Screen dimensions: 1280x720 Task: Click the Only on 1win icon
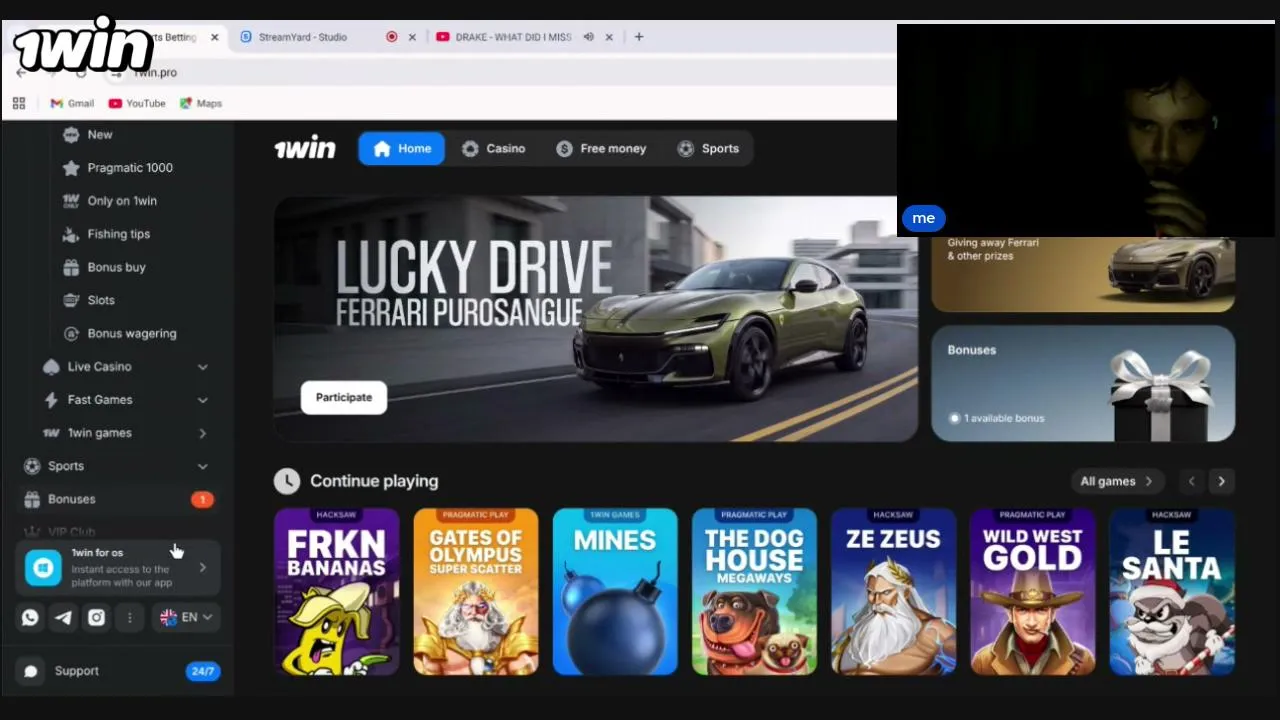(x=71, y=201)
